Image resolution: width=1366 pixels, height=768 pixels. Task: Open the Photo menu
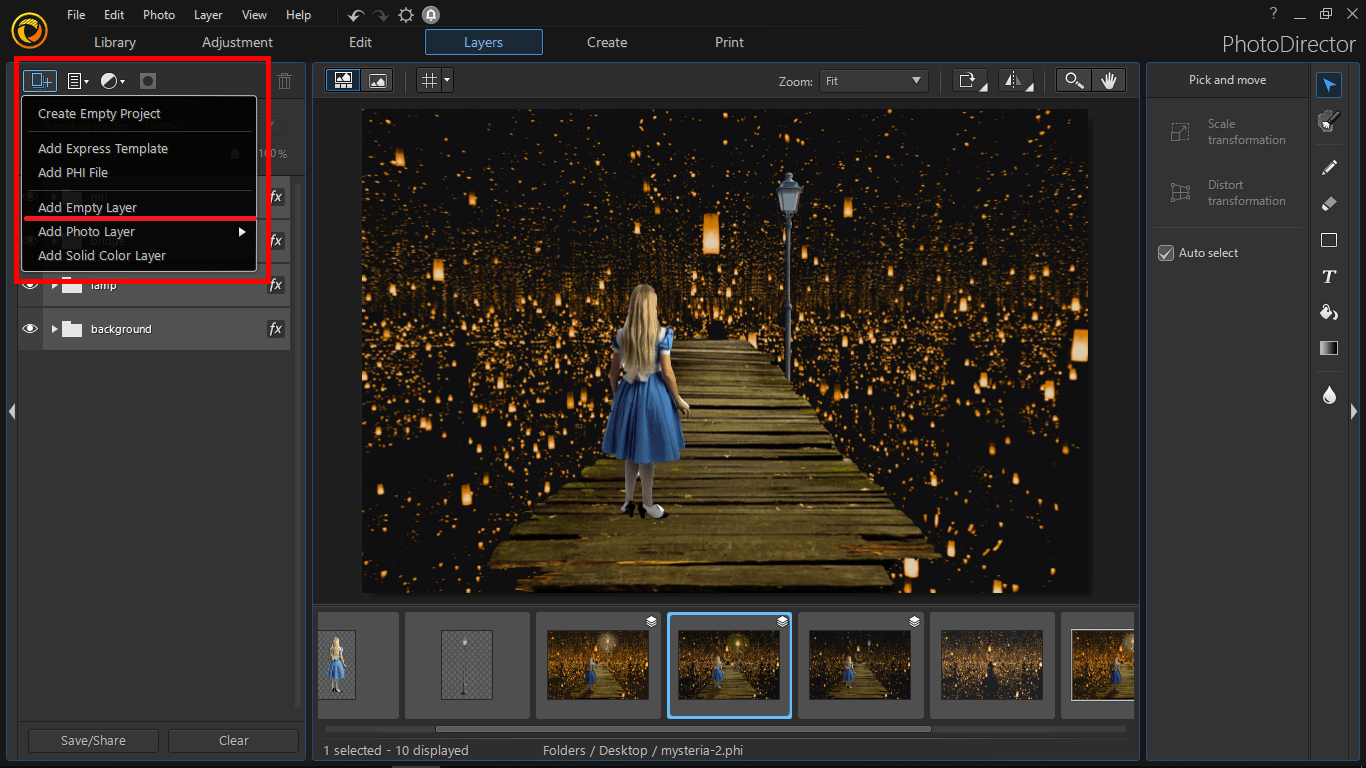point(159,15)
